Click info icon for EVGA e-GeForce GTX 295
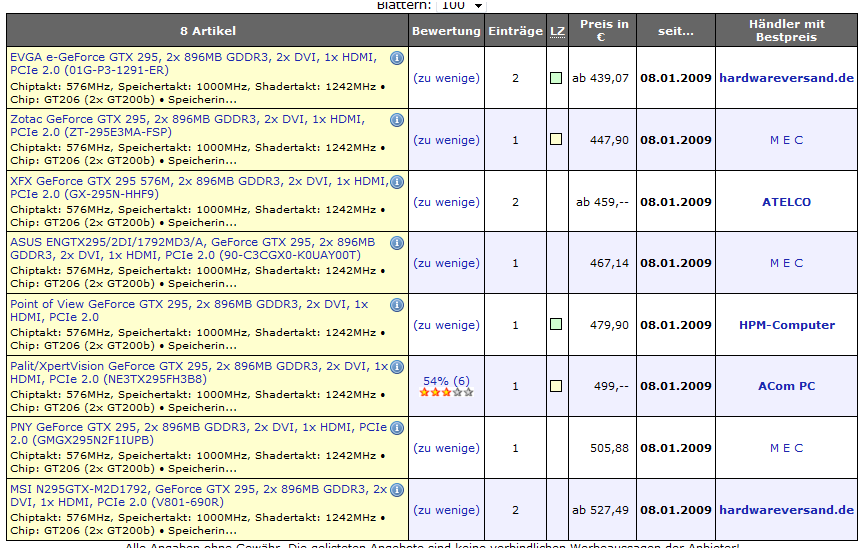The width and height of the screenshot is (864, 550). [x=397, y=58]
